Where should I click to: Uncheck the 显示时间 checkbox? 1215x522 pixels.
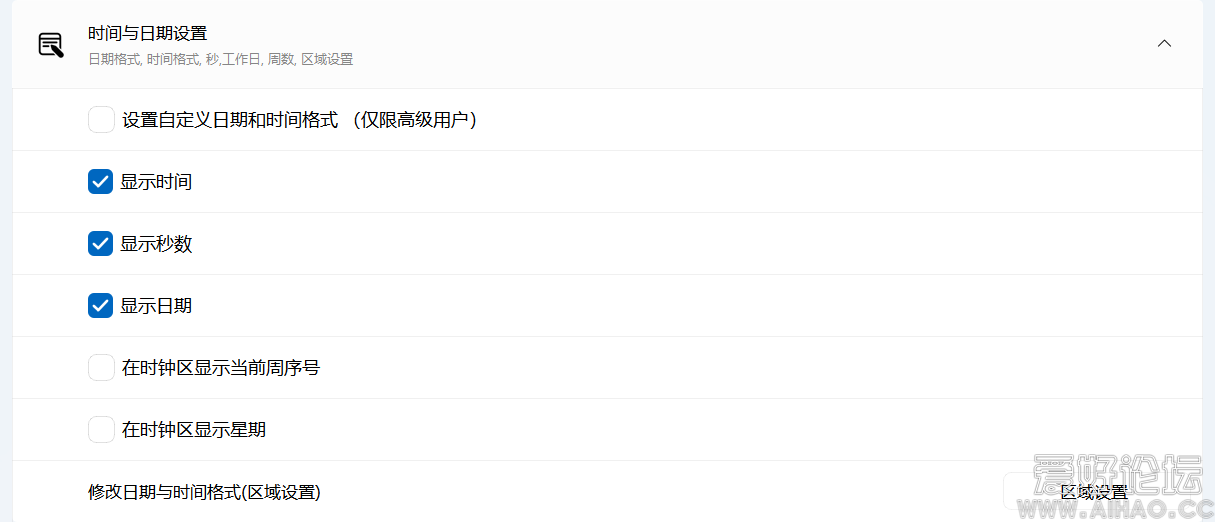(101, 182)
